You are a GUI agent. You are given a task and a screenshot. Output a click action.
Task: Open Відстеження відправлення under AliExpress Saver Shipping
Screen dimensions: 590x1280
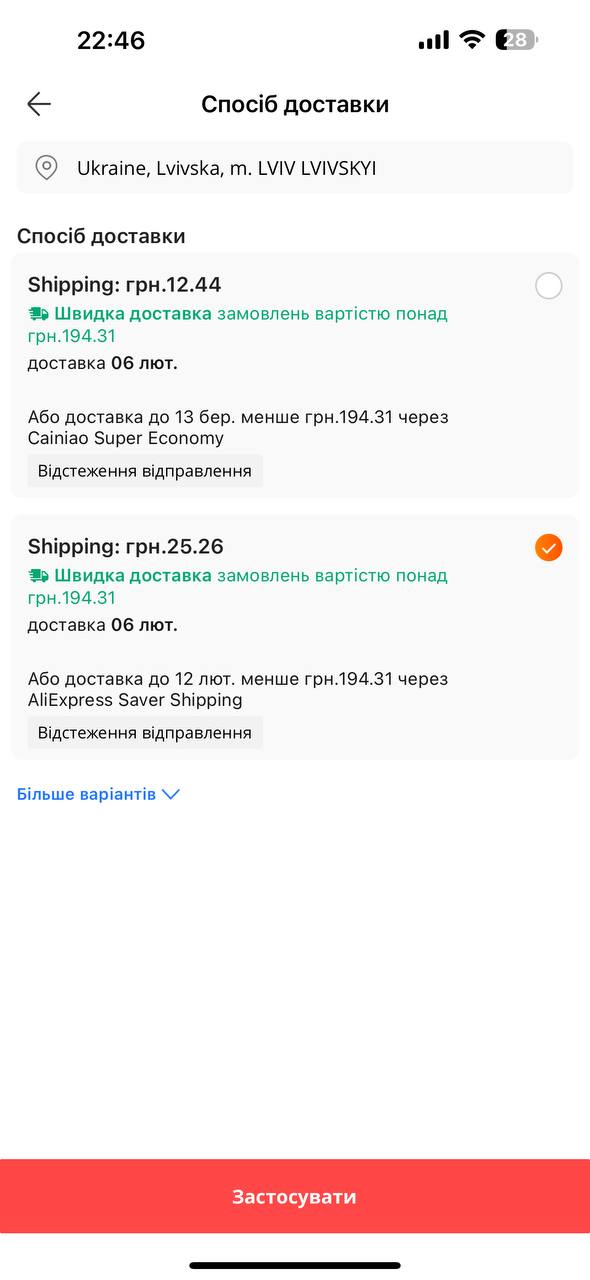click(145, 733)
